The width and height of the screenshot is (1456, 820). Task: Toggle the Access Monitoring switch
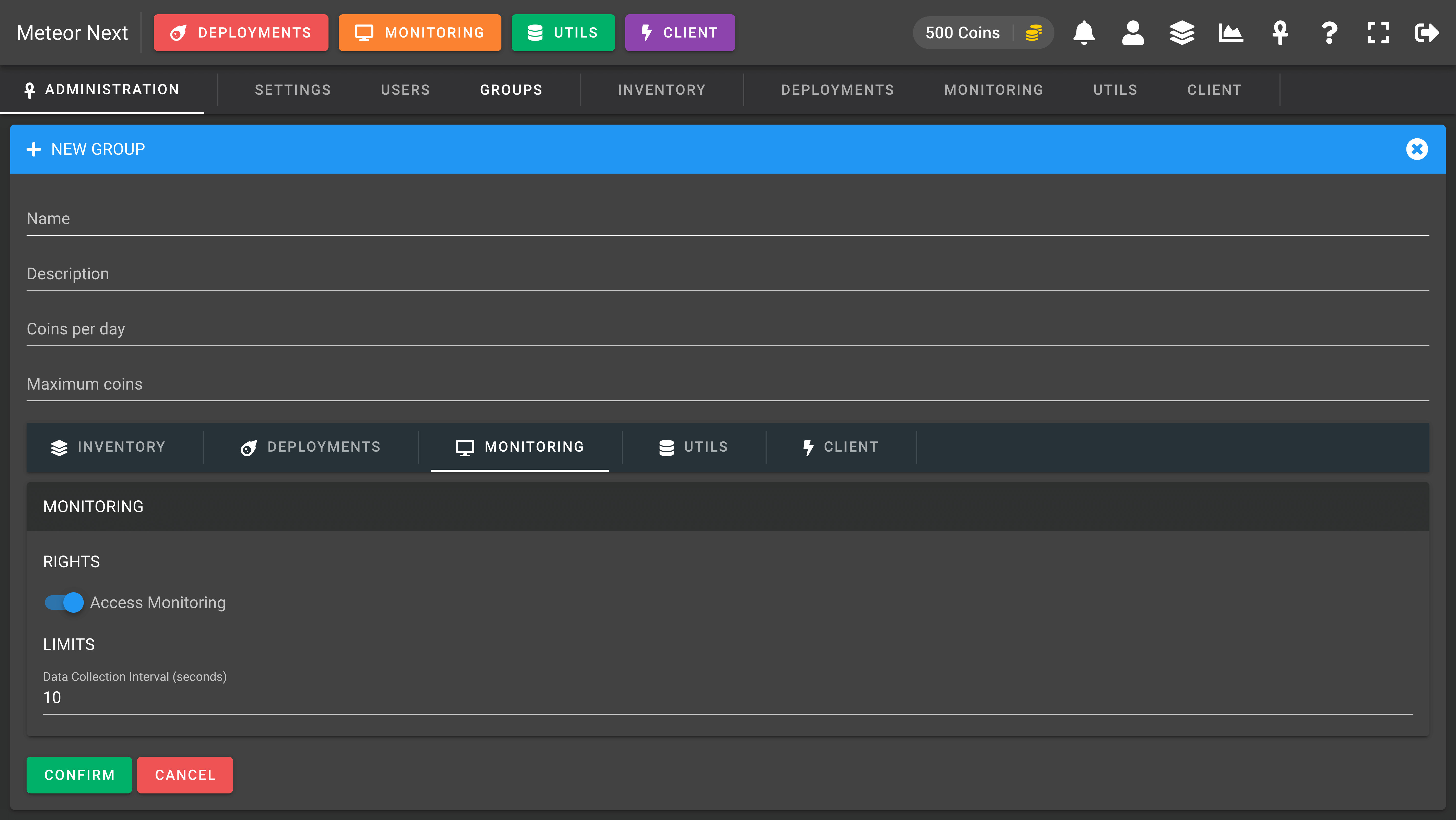(64, 602)
